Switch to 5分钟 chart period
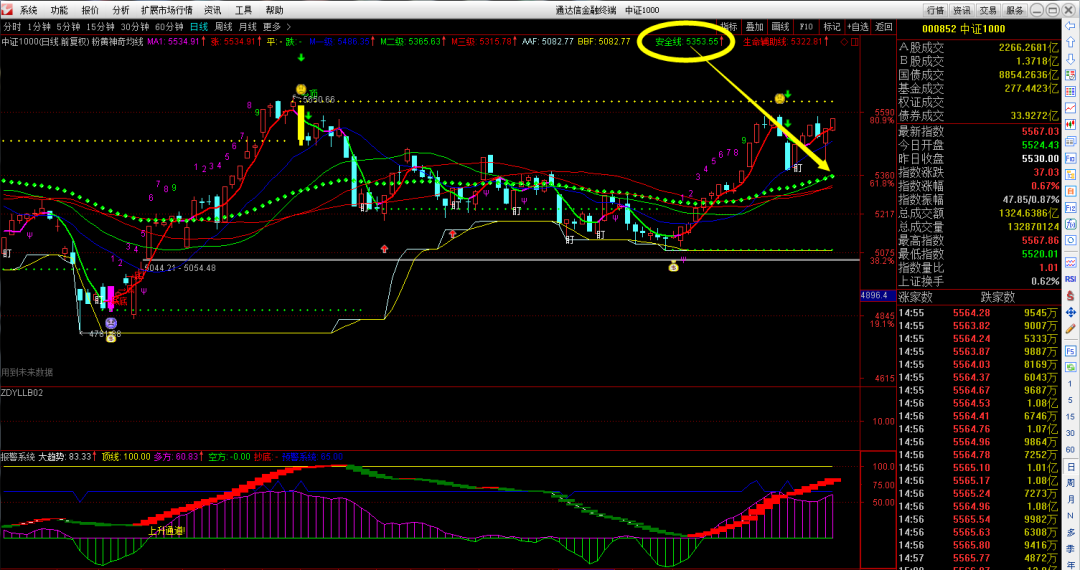1080x570 pixels. (68, 27)
